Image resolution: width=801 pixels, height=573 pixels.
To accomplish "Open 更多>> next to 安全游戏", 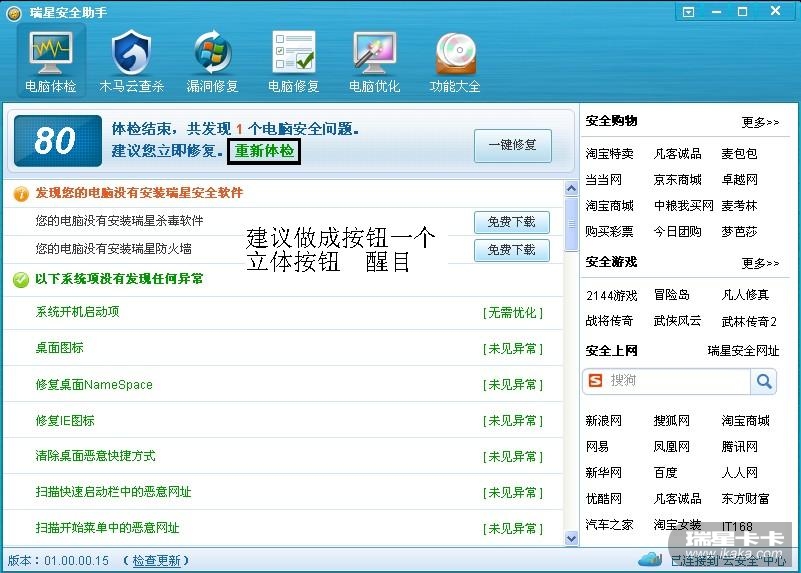I will 760,263.
